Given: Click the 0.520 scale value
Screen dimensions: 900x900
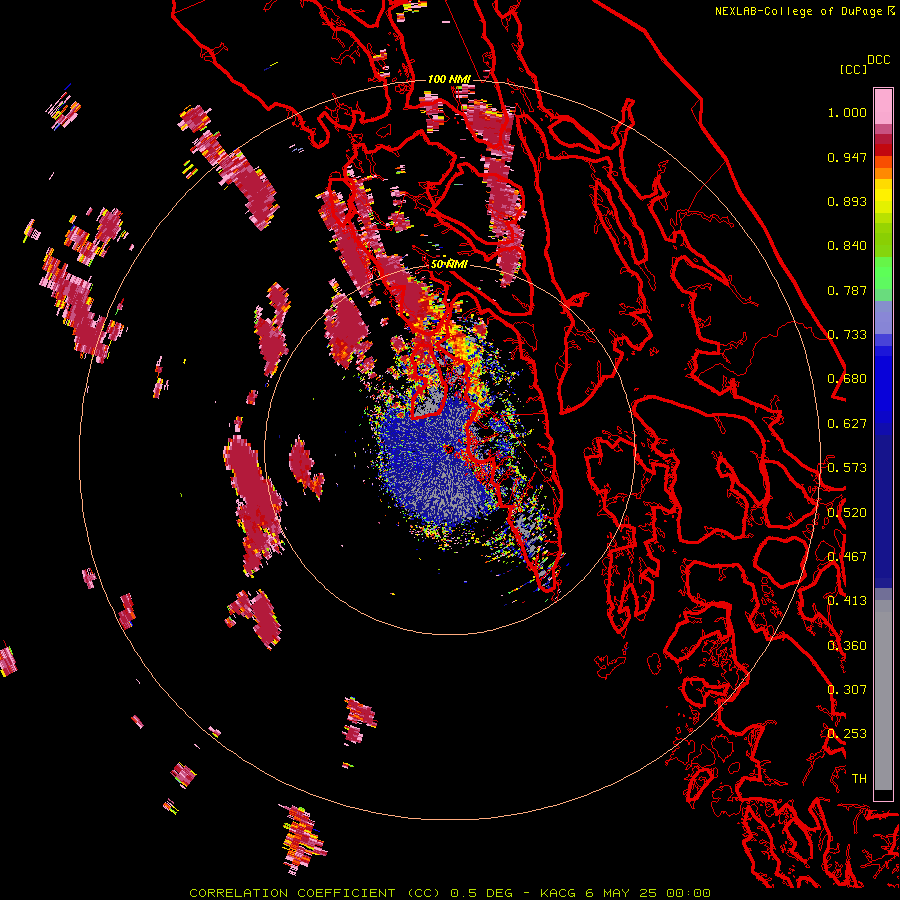Looking at the screenshot, I should tap(847, 513).
